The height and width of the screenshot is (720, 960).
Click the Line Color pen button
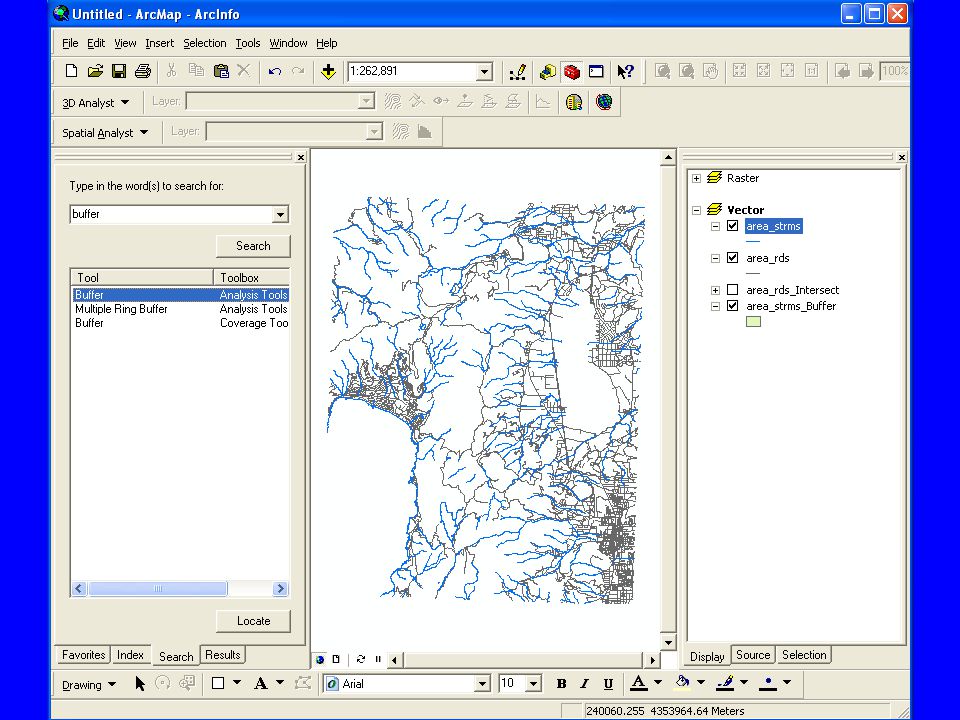(x=726, y=683)
